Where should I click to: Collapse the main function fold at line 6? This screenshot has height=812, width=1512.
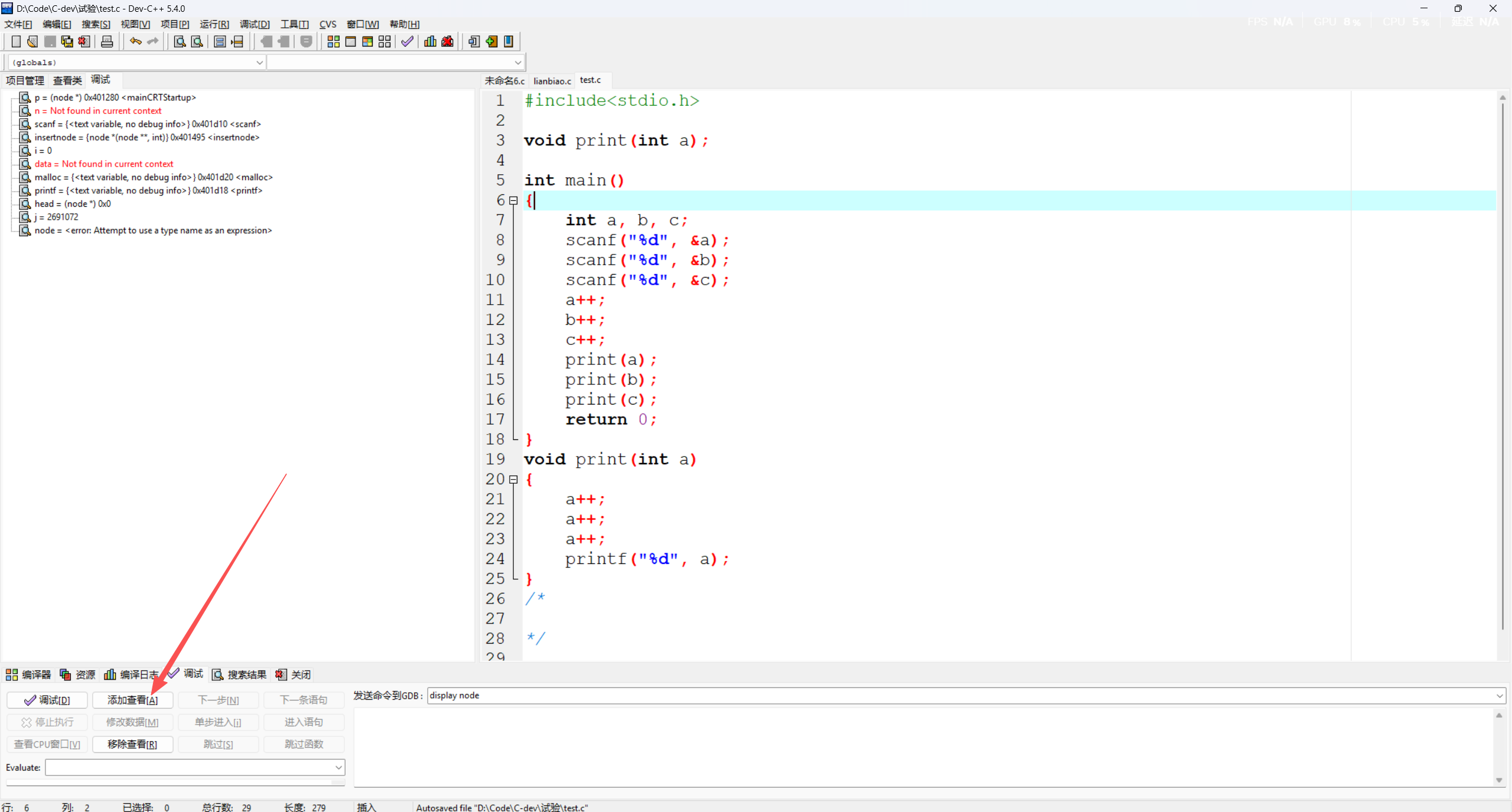pyautogui.click(x=513, y=201)
